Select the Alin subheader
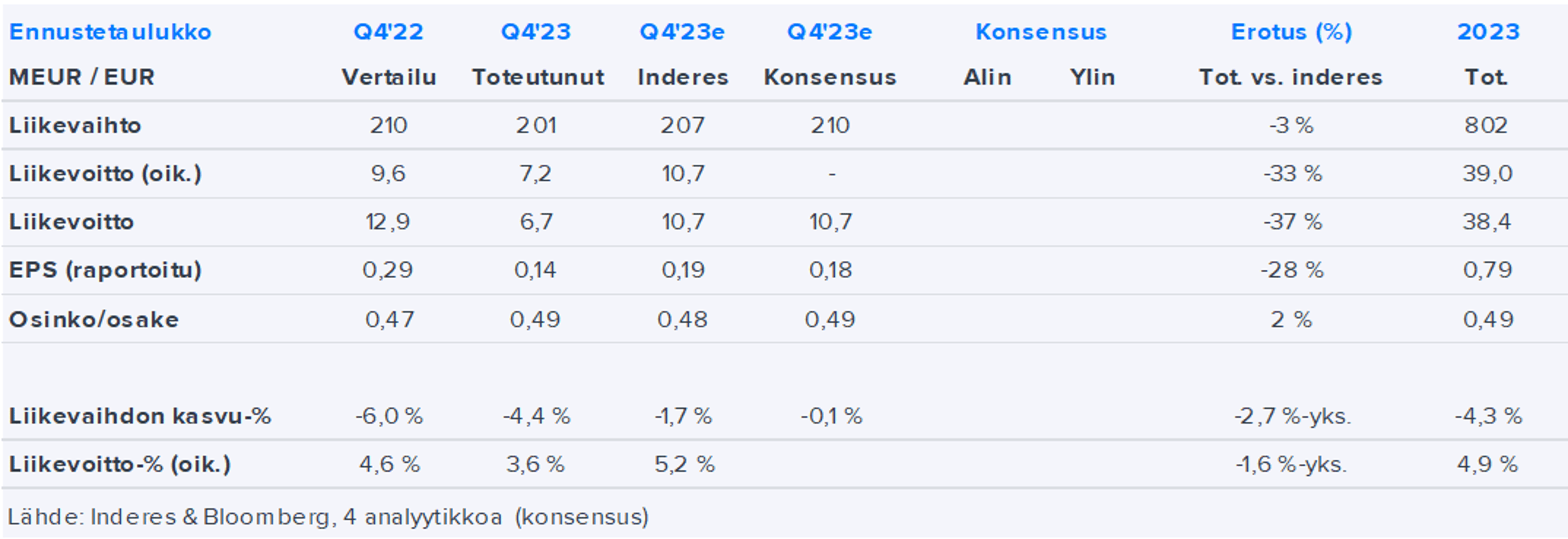The image size is (1568, 539). pos(987,77)
